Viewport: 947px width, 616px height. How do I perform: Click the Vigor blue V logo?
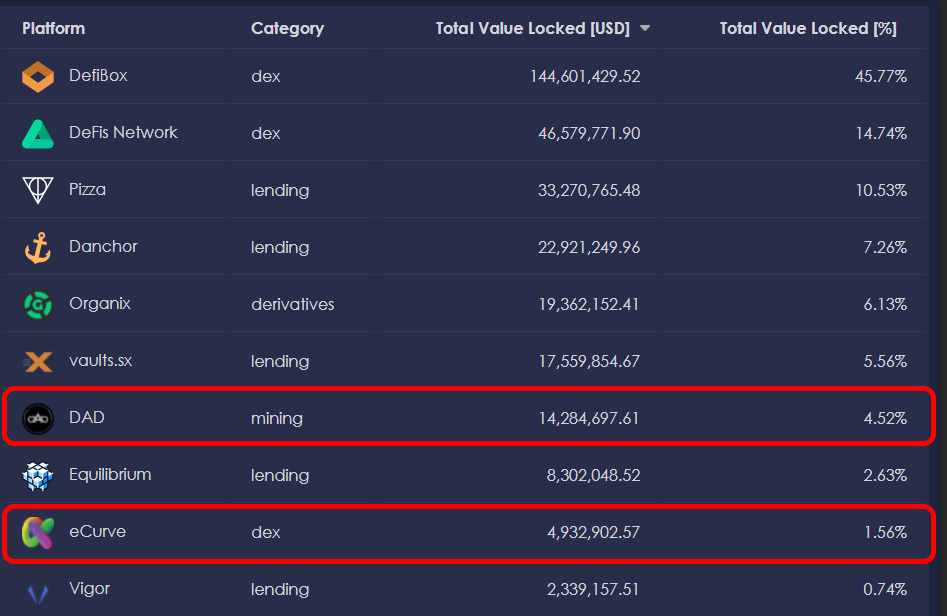tap(37, 589)
